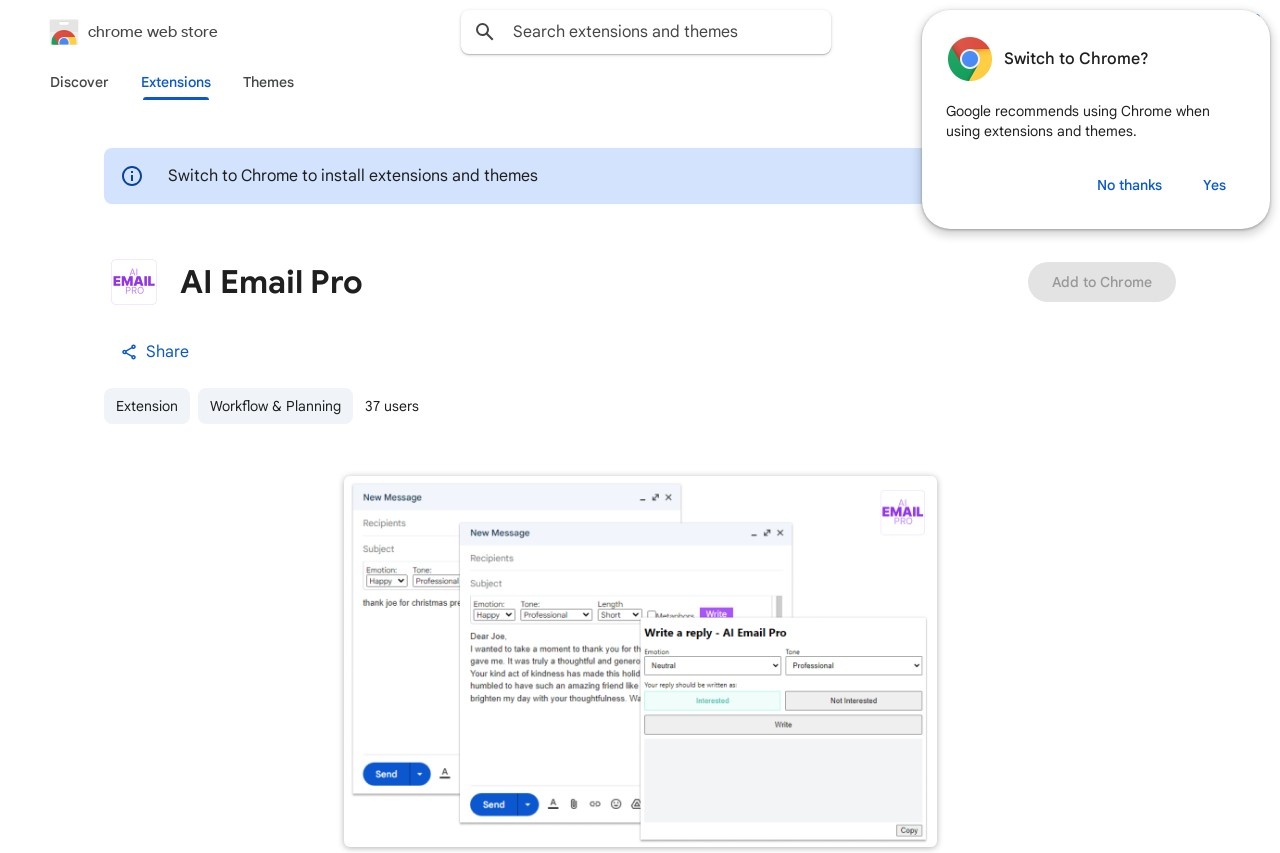Click the search magnifier icon
The height and width of the screenshot is (853, 1280).
(x=485, y=32)
